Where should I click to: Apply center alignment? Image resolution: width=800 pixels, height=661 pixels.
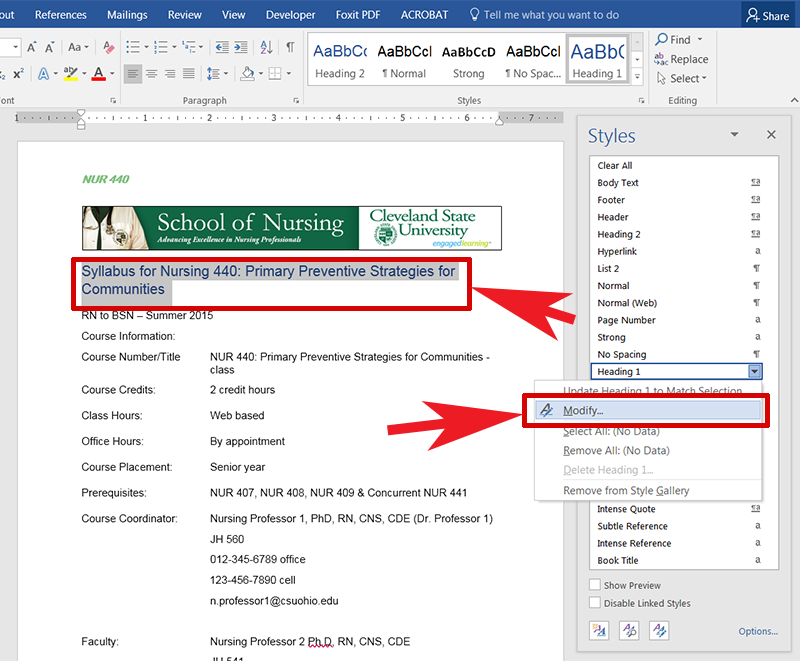click(x=152, y=74)
